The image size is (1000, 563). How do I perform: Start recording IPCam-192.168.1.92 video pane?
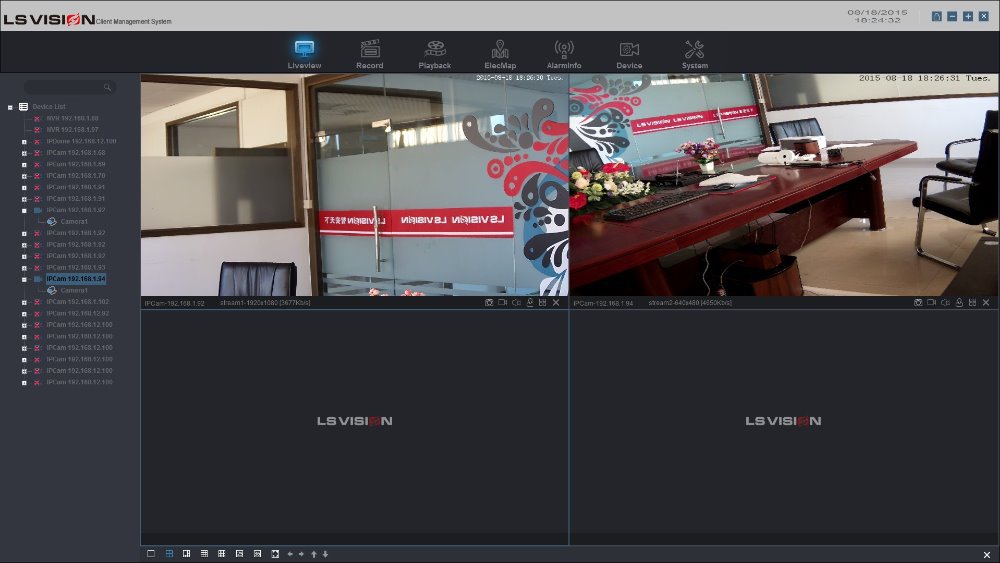tap(503, 303)
